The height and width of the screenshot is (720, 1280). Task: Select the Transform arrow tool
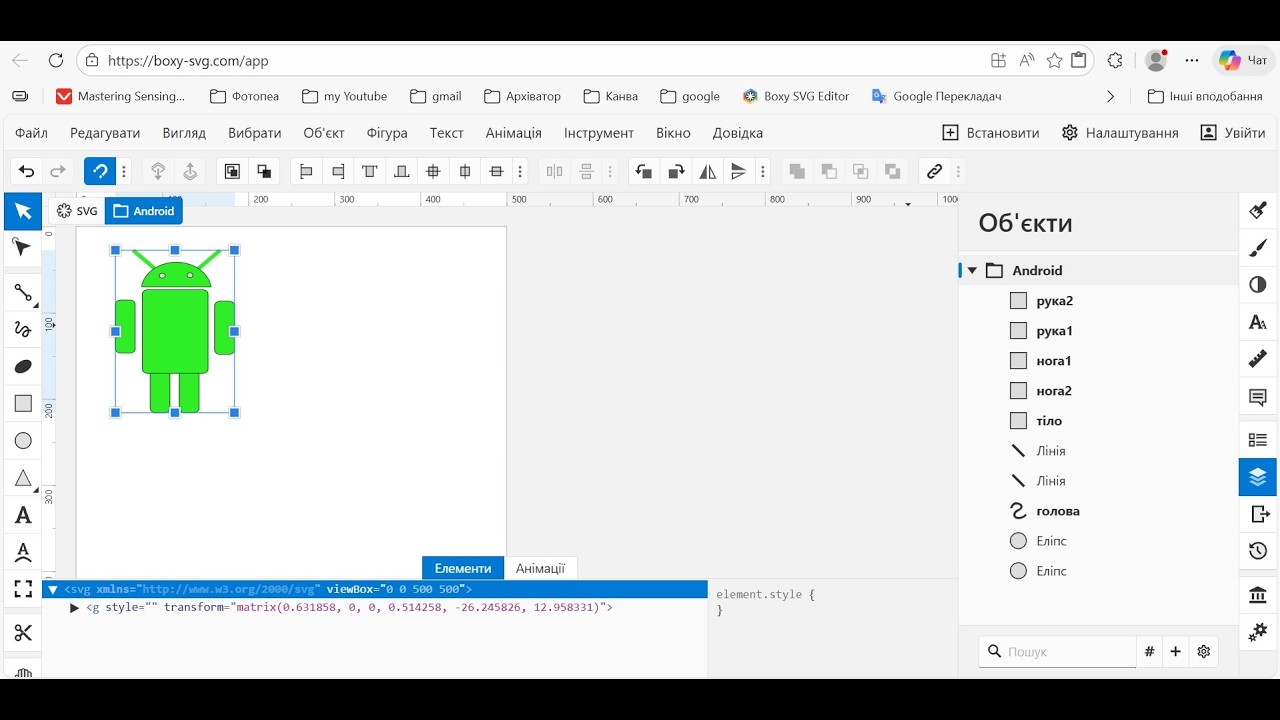pos(23,211)
